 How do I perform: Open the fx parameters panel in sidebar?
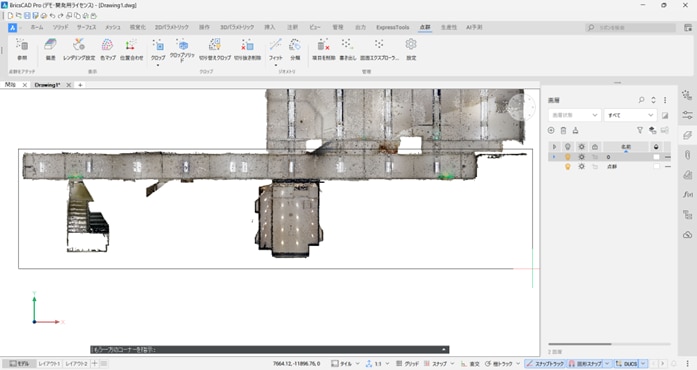coord(687,194)
